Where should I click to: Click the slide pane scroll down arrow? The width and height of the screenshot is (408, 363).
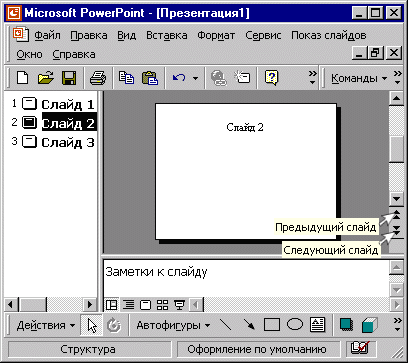[396, 199]
